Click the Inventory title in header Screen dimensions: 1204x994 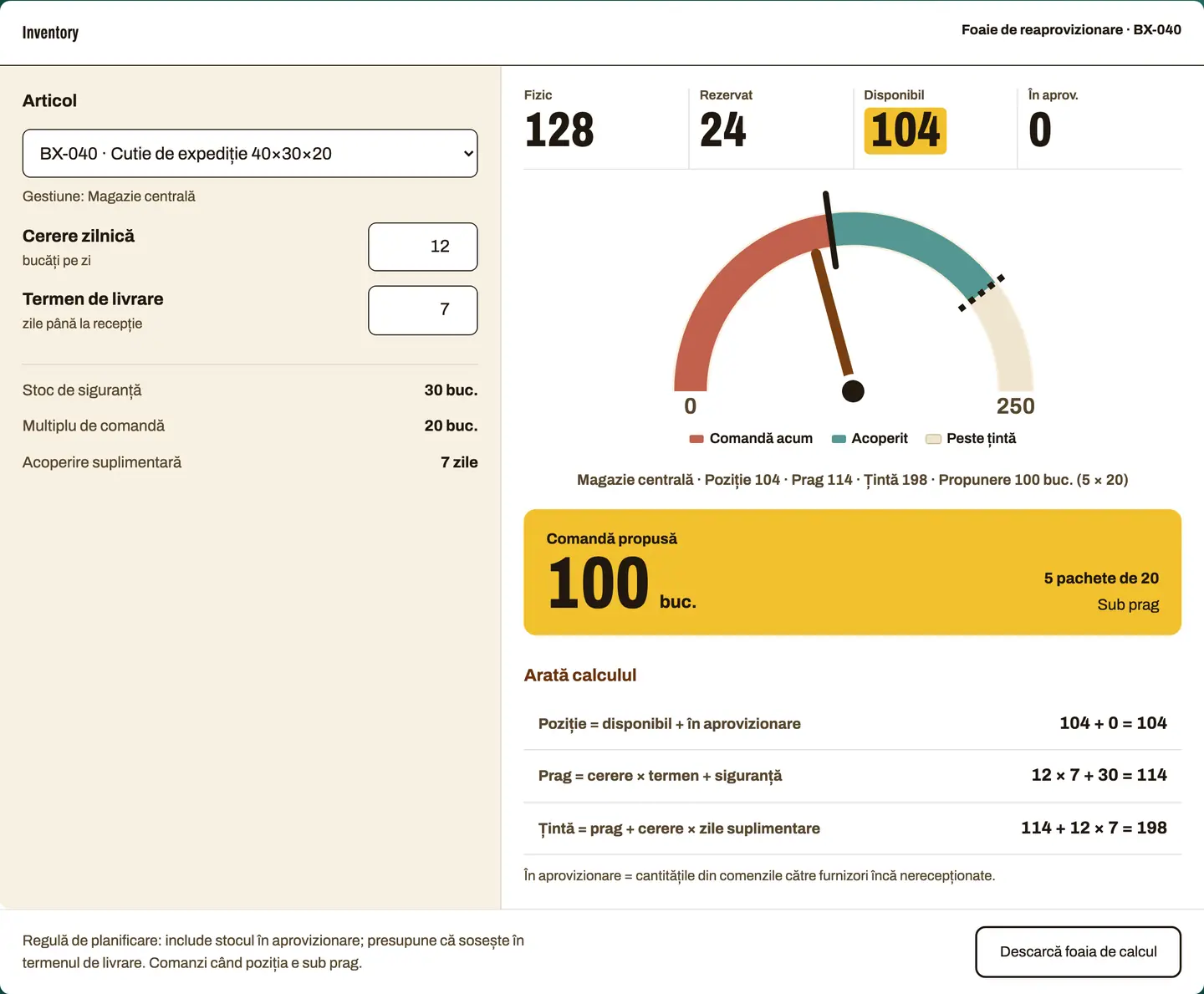point(50,33)
